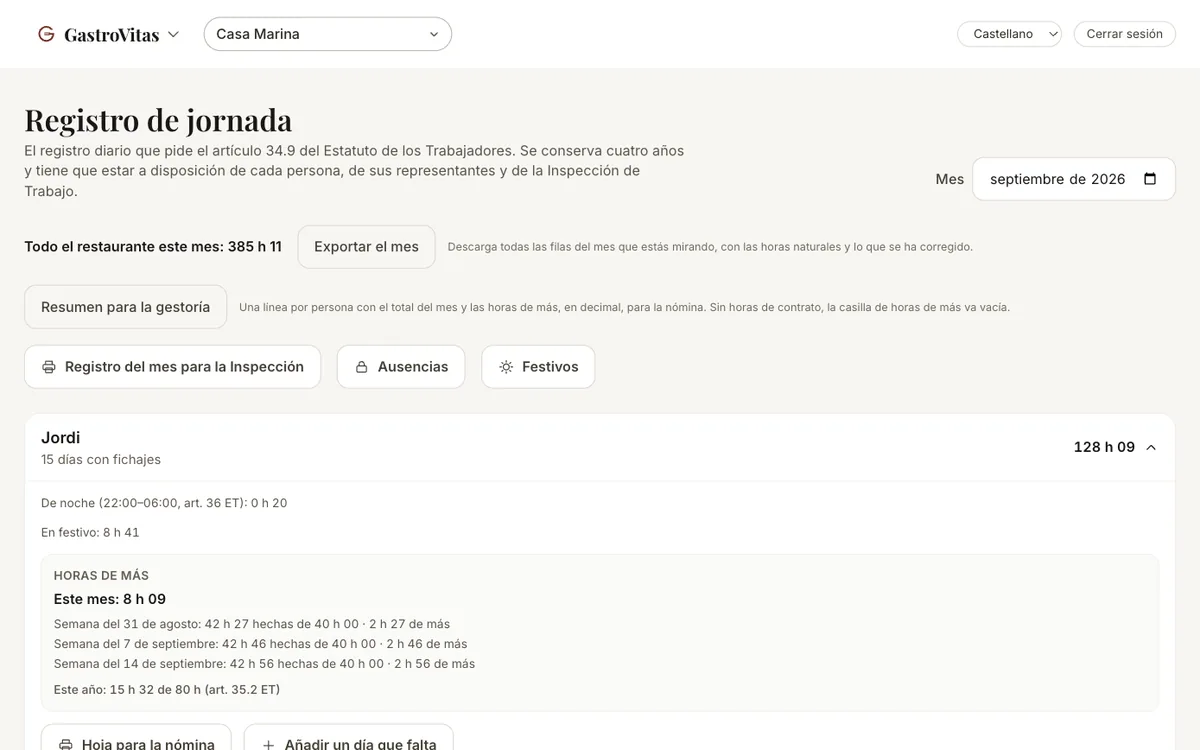Click the Mes date field showing septiembre de 2026
This screenshot has height=750, width=1200.
[1074, 179]
